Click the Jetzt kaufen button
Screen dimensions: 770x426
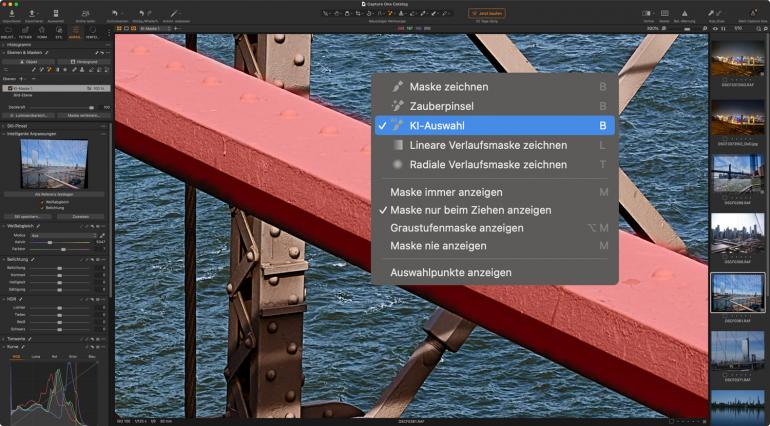point(486,13)
